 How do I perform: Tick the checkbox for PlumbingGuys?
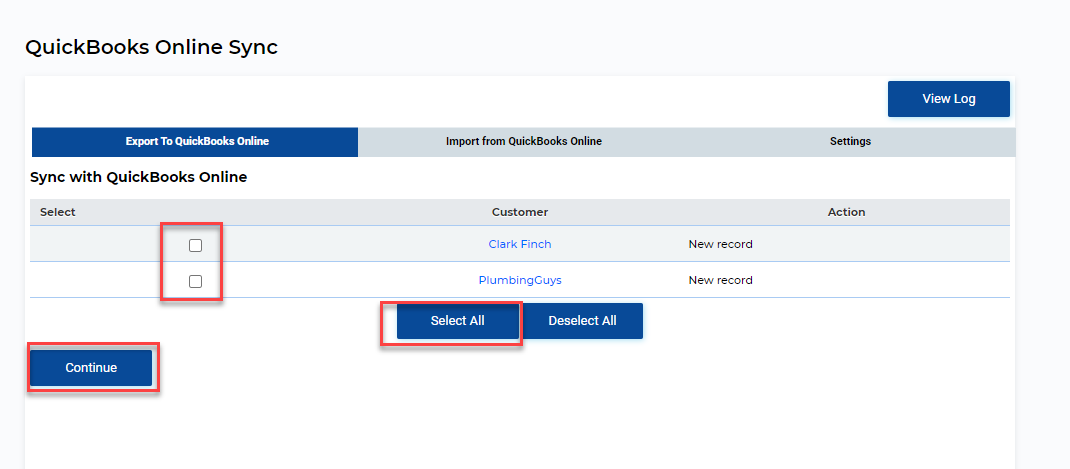[x=195, y=281]
